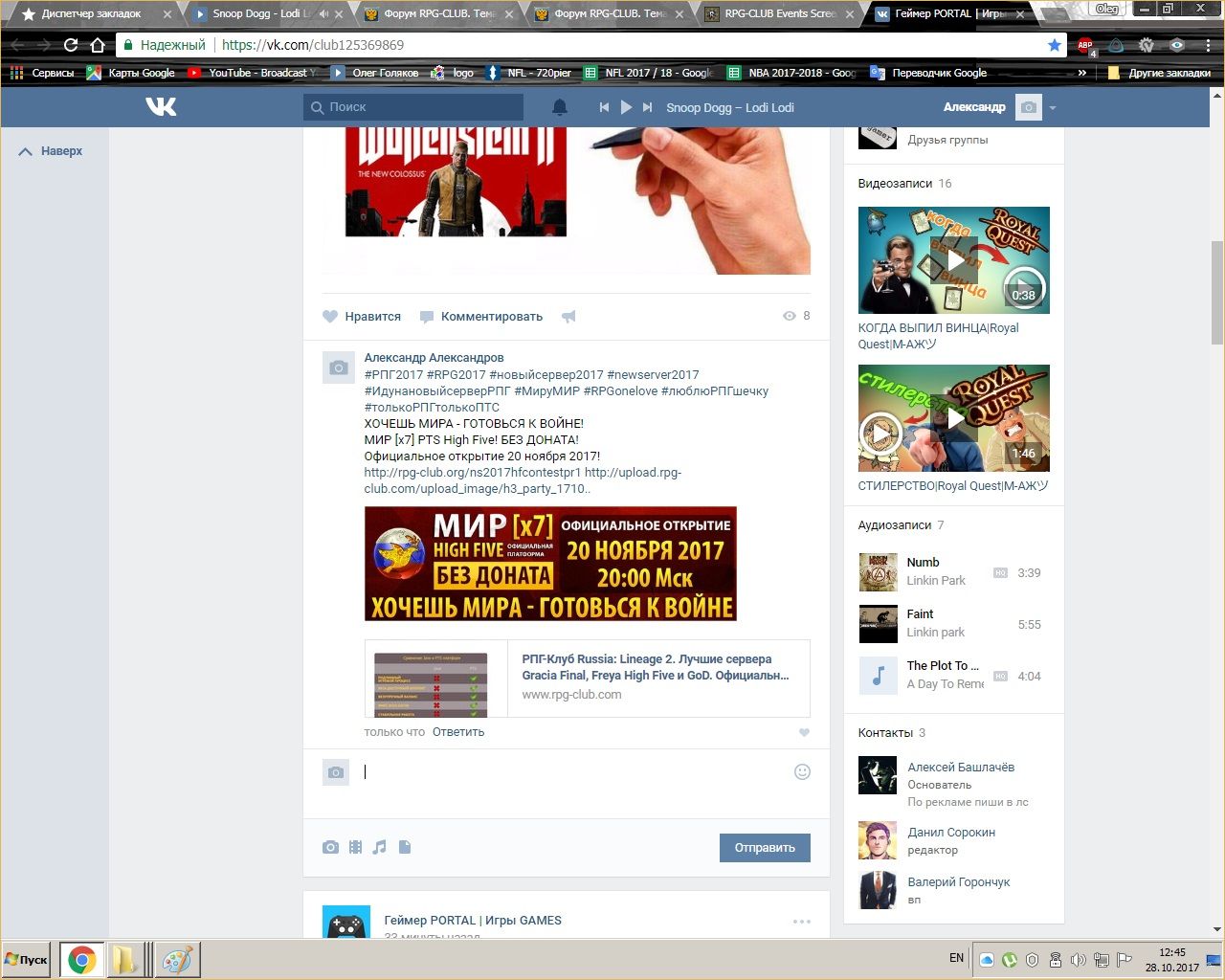The image size is (1225, 980).
Task: Open the МИР x7 banner image in comment
Action: [x=550, y=564]
